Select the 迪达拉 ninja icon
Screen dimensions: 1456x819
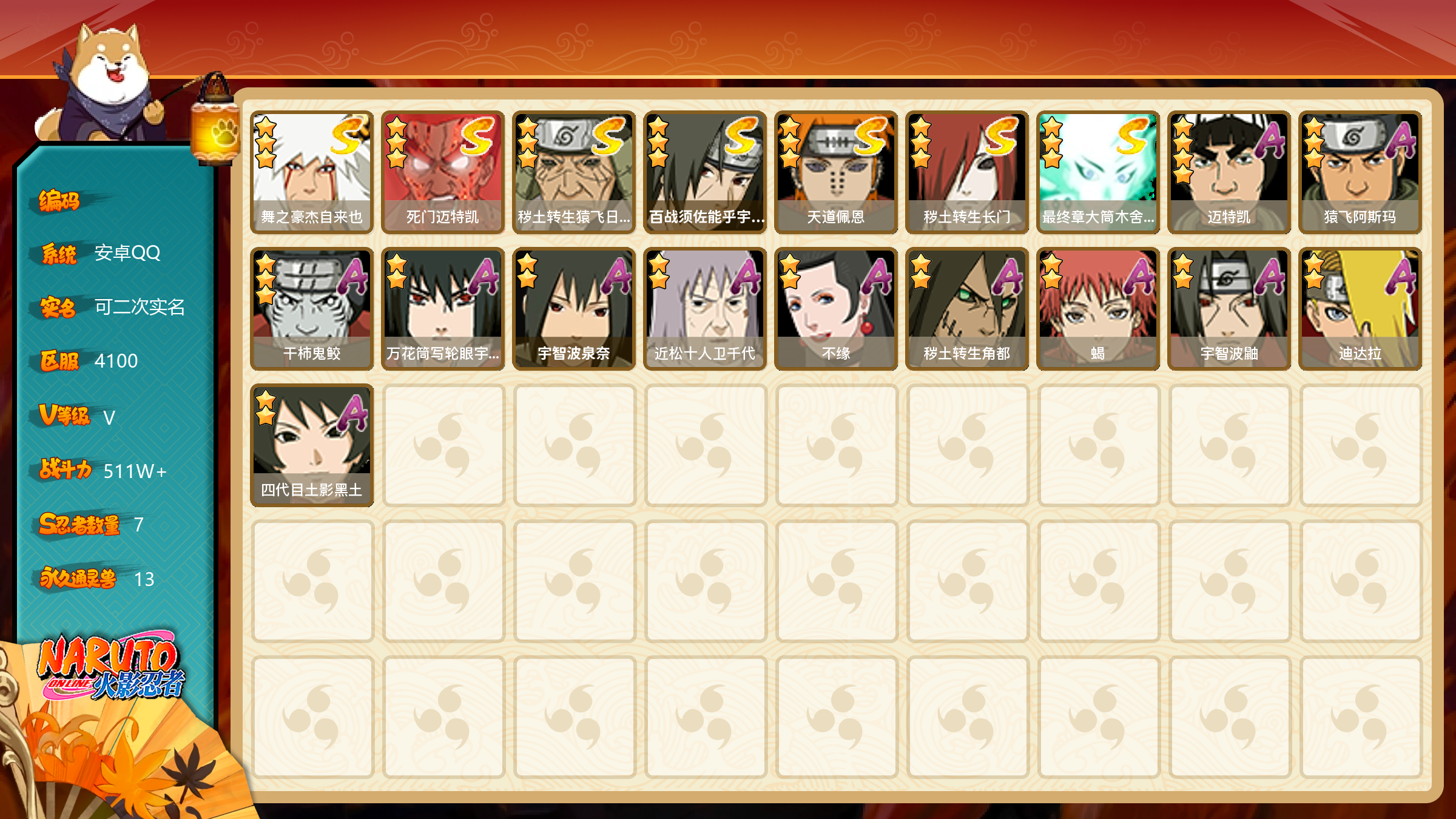pyautogui.click(x=1360, y=309)
